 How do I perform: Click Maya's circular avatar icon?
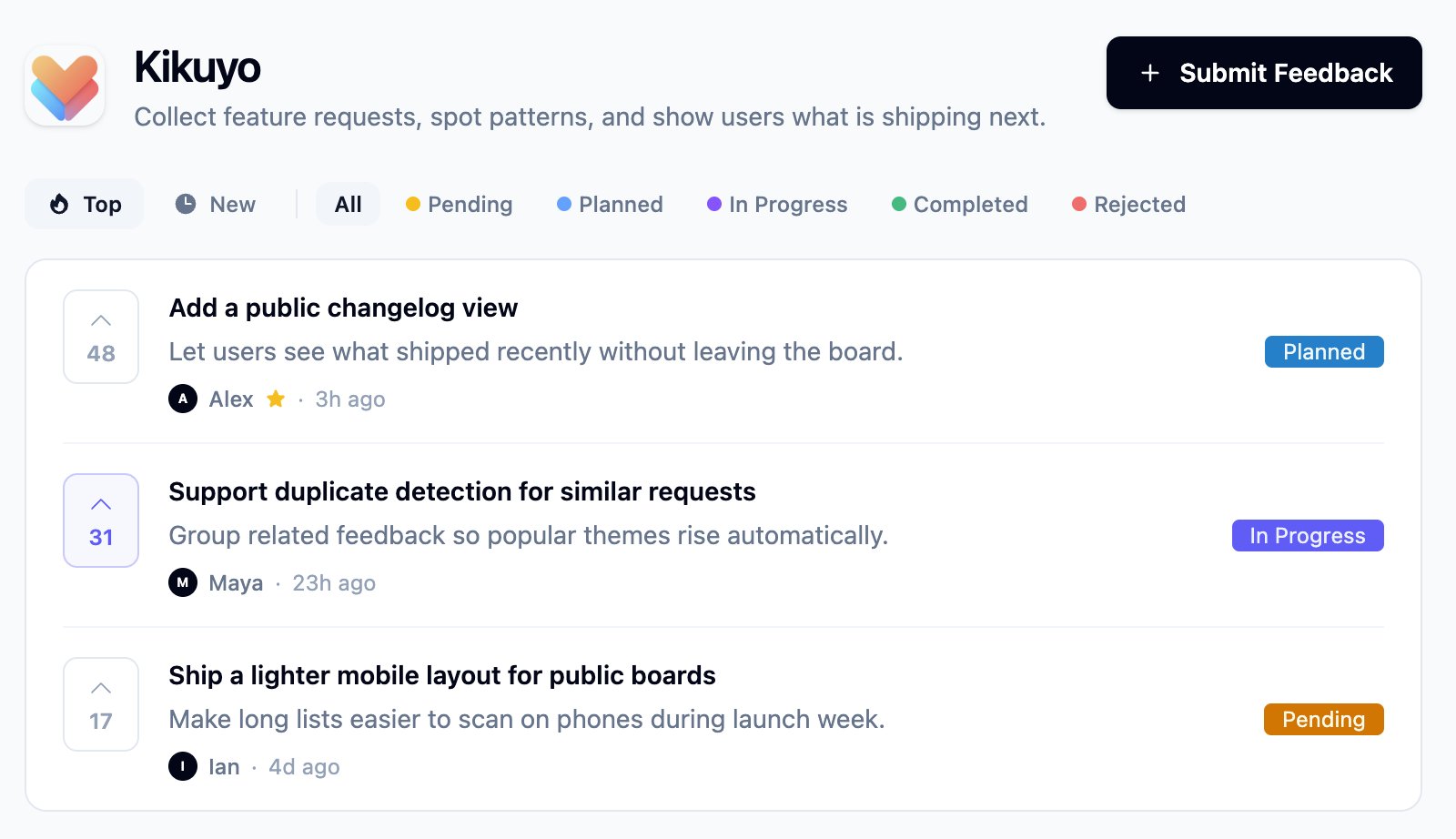coord(182,582)
